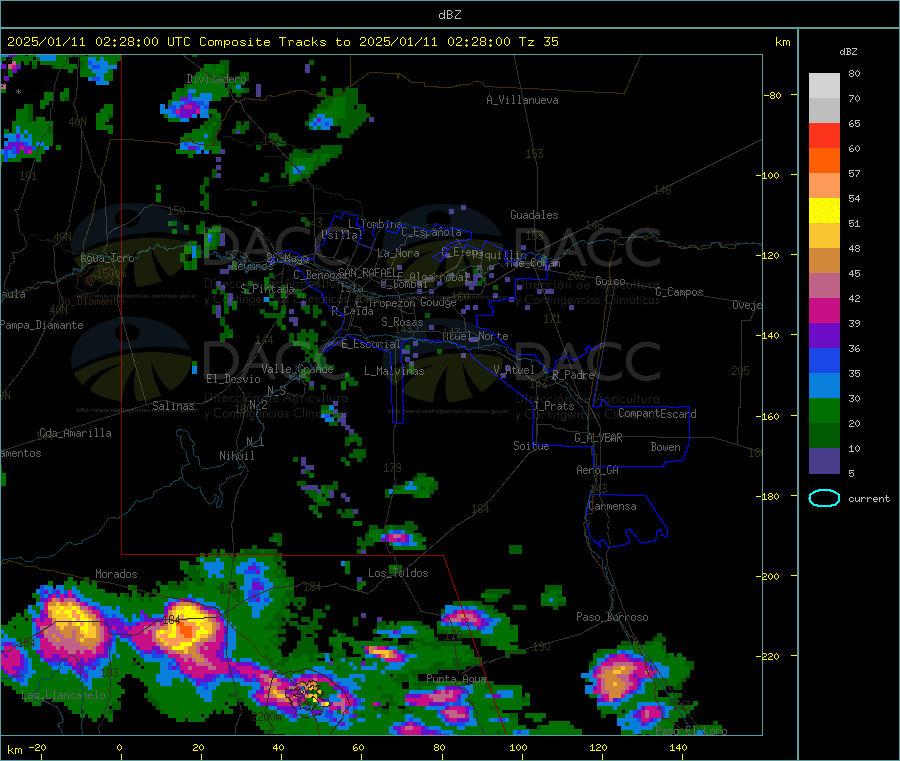Click the La_Nora map label
Image resolution: width=900 pixels, height=761 pixels.
pos(398,253)
